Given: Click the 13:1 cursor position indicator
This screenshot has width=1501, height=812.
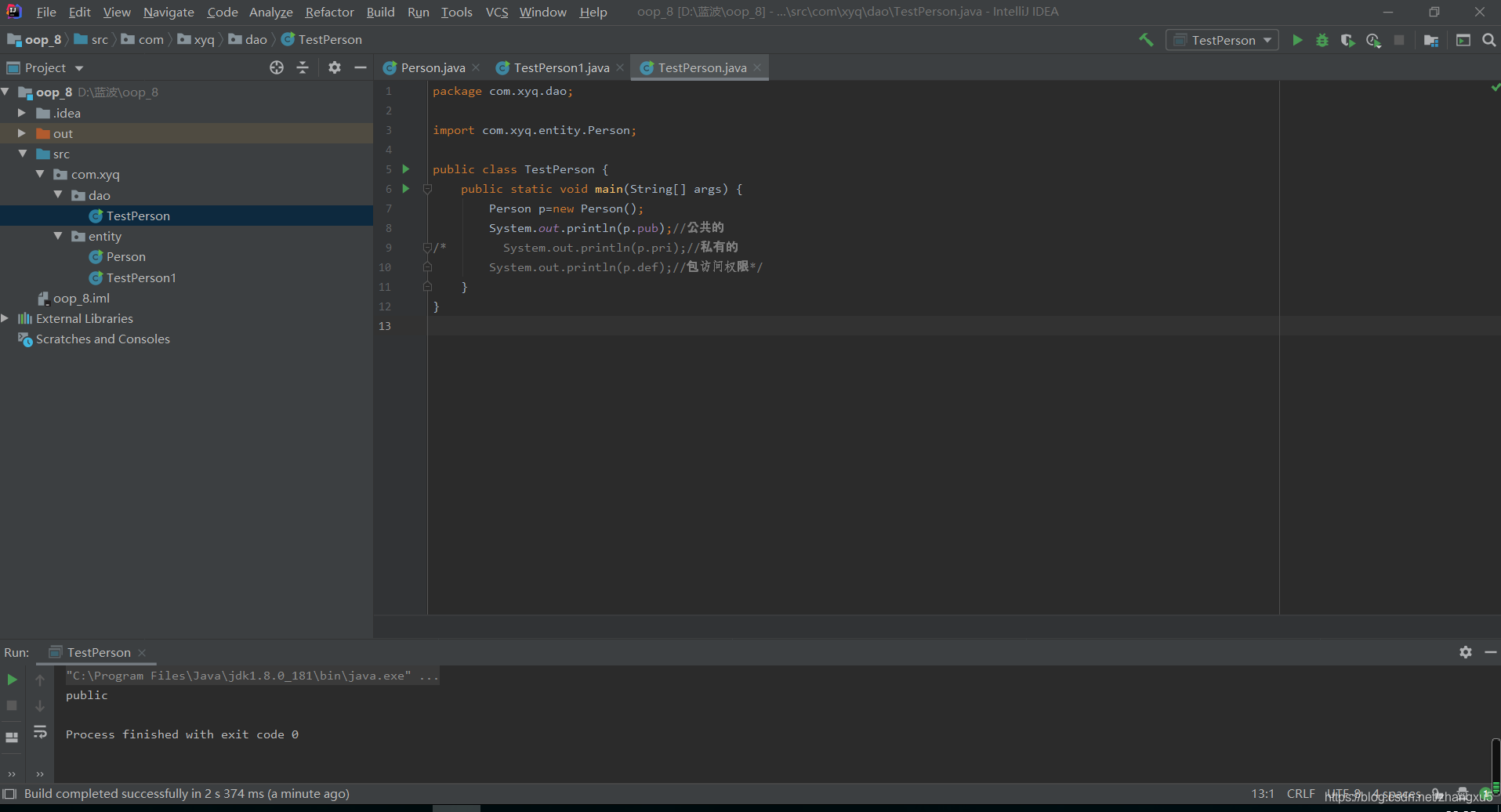Looking at the screenshot, I should pos(1262,793).
